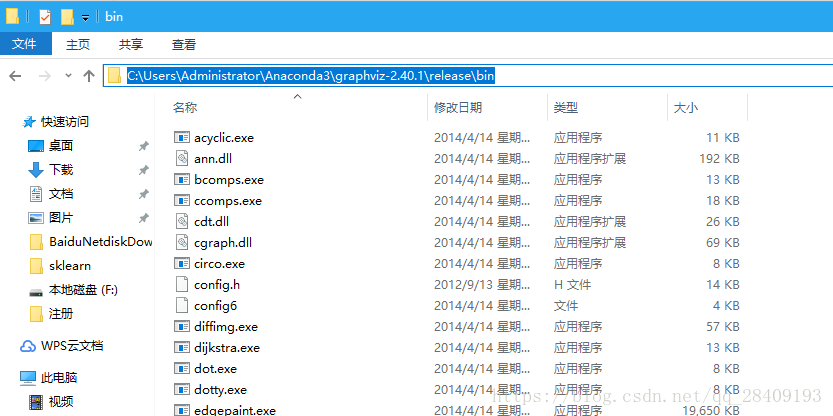Click the new folder icon in title bar
Screen dimensions: 833x416
click(67, 17)
